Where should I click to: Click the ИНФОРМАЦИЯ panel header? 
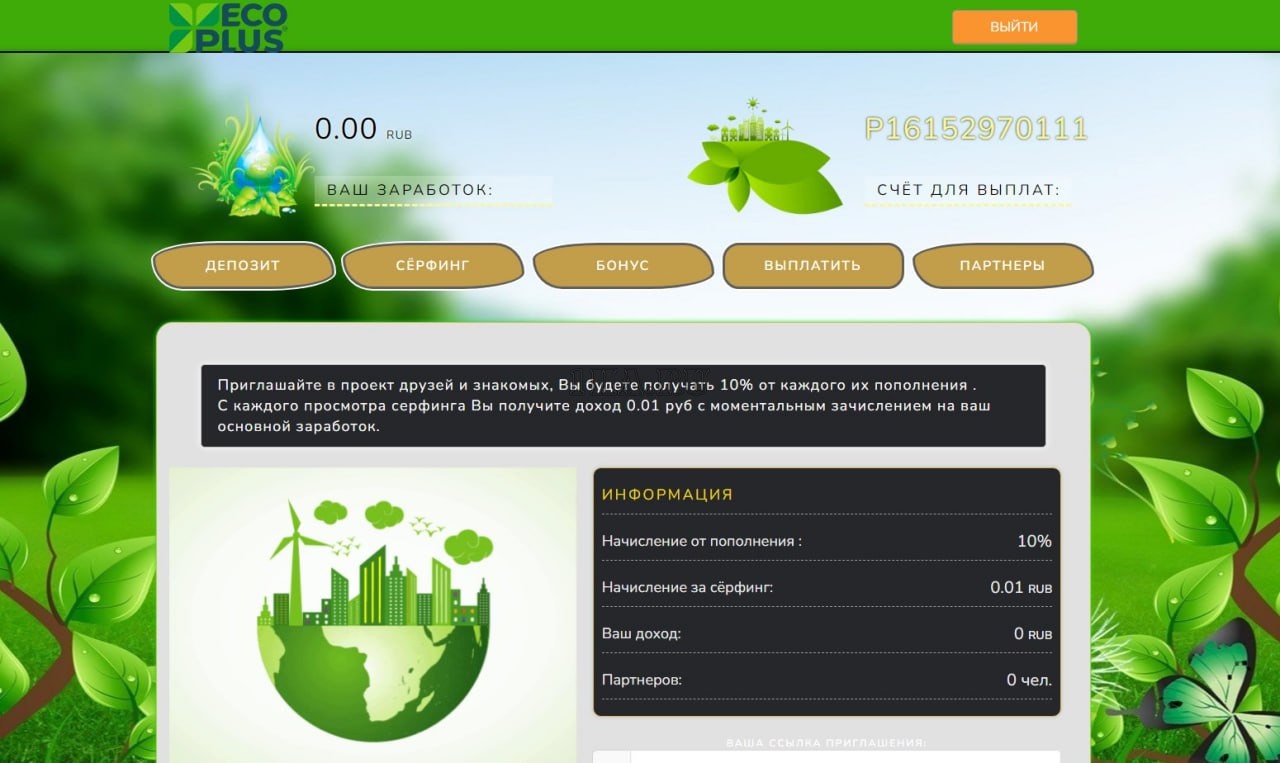pyautogui.click(x=668, y=493)
